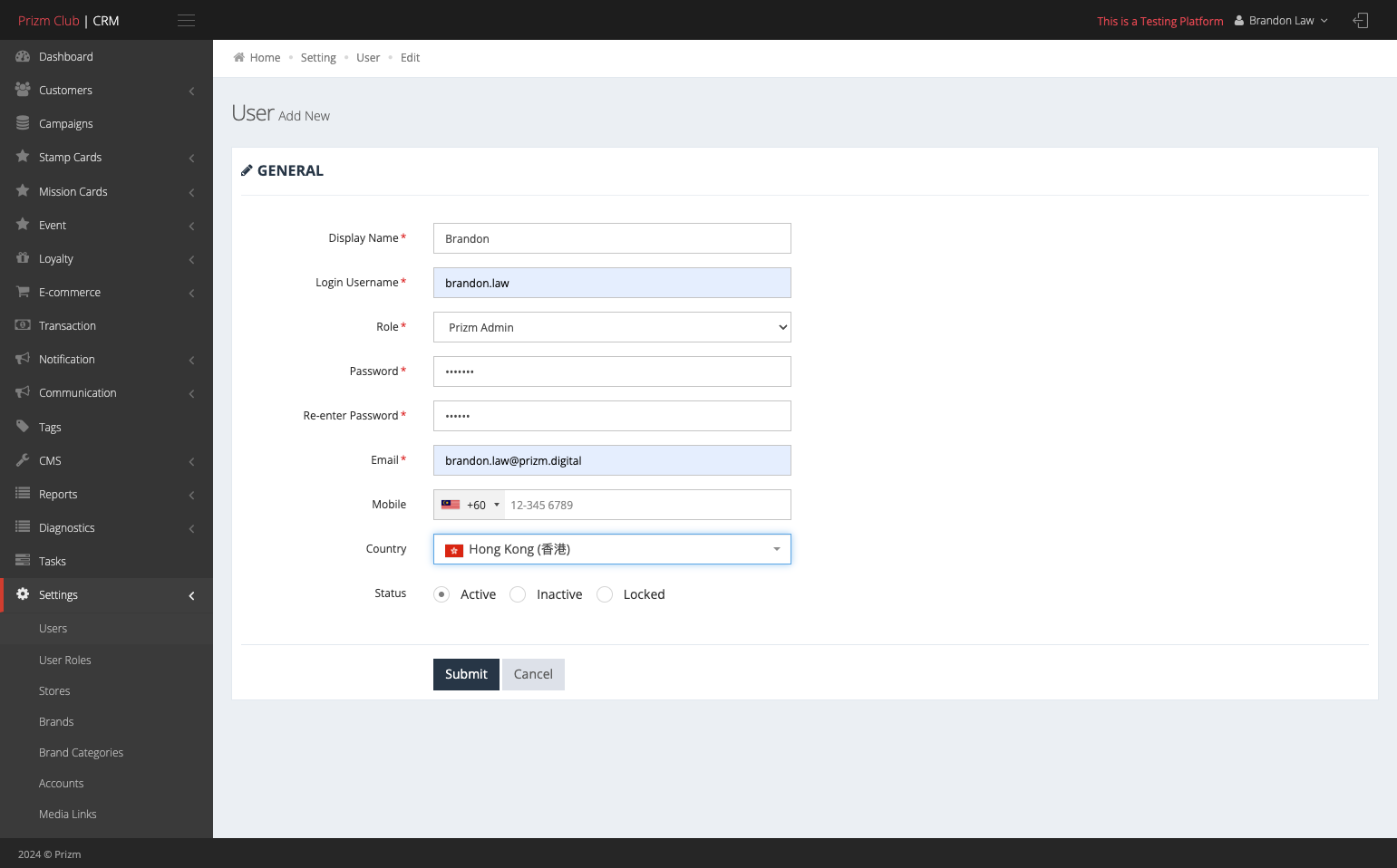This screenshot has height=868, width=1397.
Task: Select the Inactive status radio button
Action: click(518, 594)
